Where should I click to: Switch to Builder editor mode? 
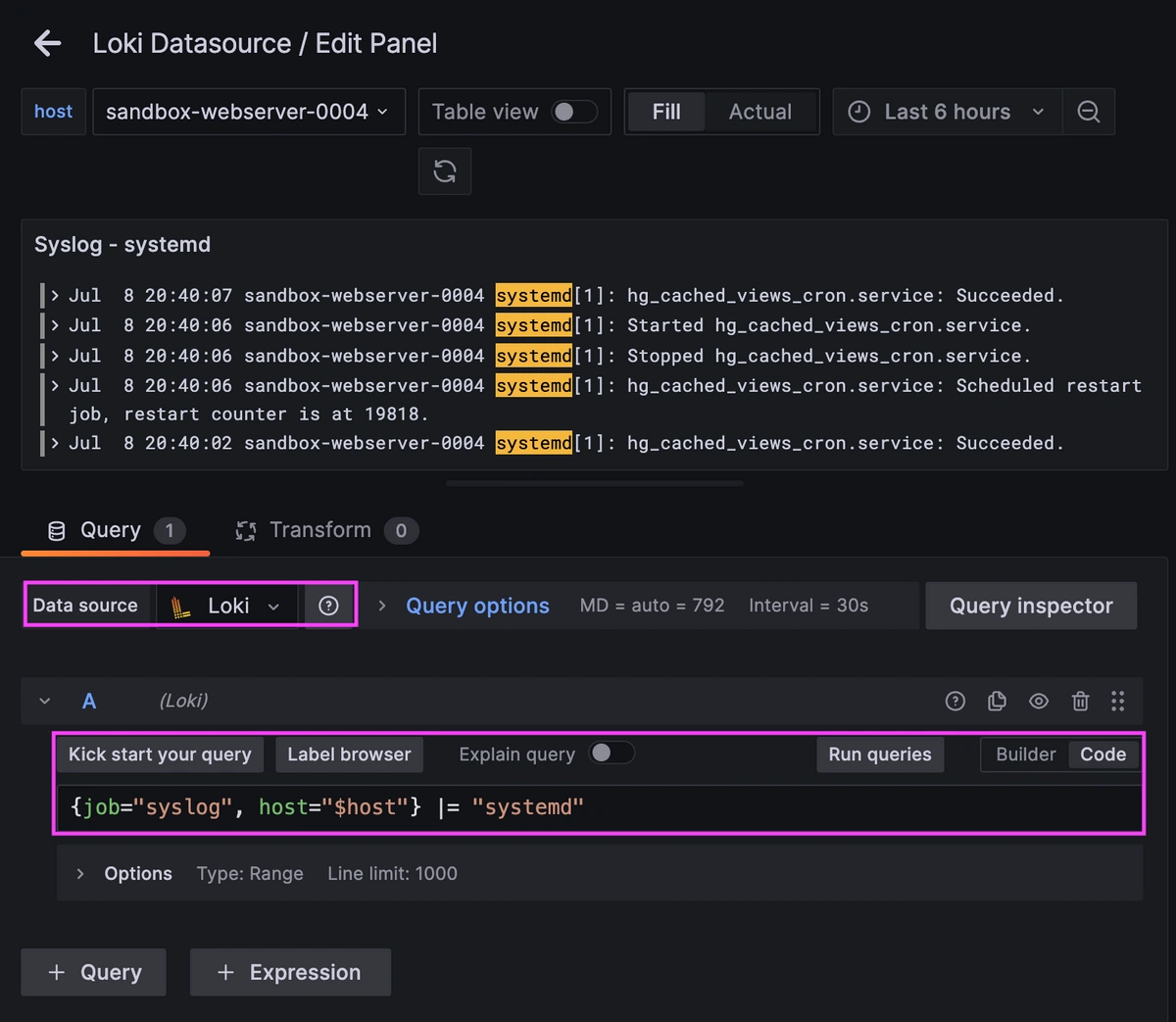pyautogui.click(x=1025, y=754)
